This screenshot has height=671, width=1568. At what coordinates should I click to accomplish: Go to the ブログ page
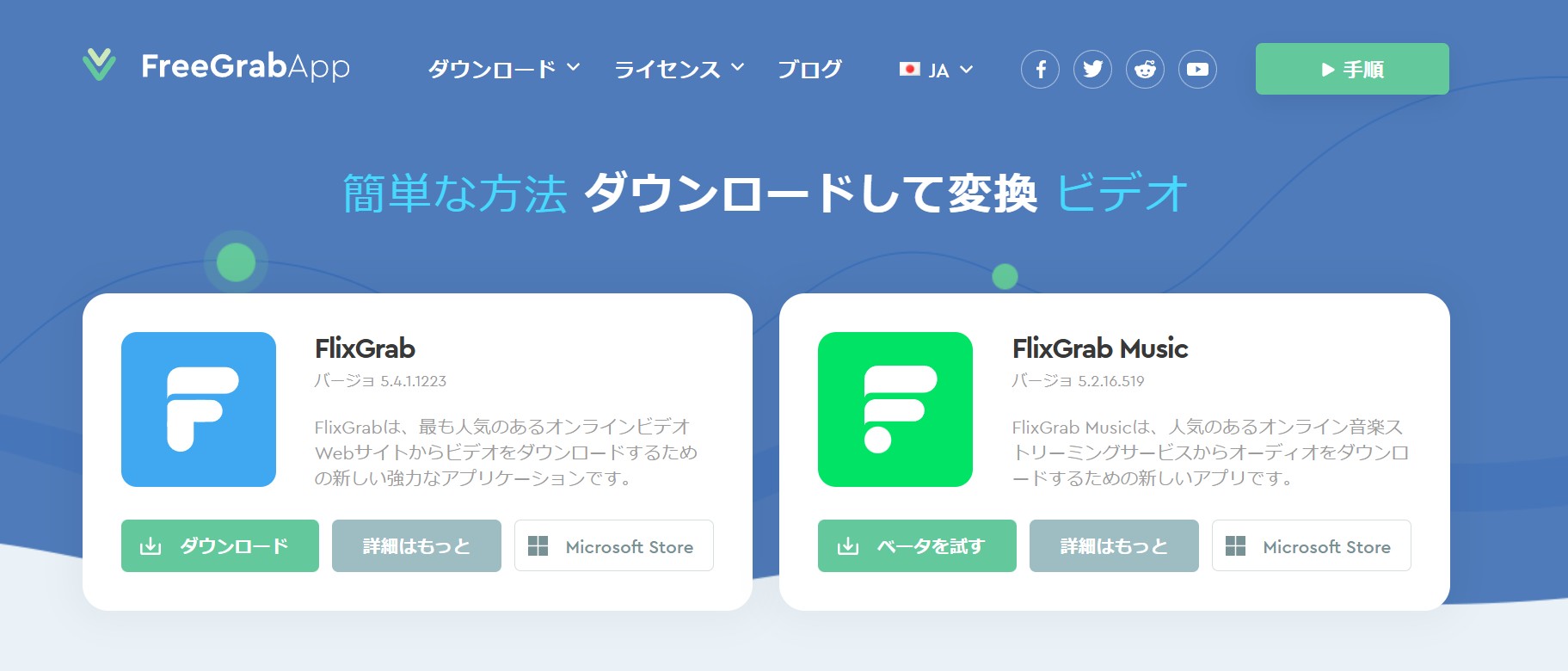click(x=809, y=69)
